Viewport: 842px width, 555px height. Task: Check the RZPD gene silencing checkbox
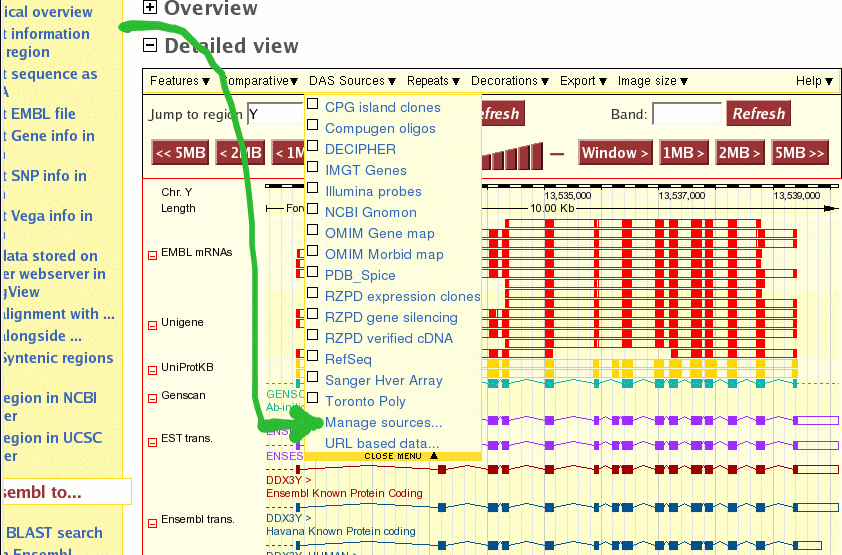click(x=313, y=313)
